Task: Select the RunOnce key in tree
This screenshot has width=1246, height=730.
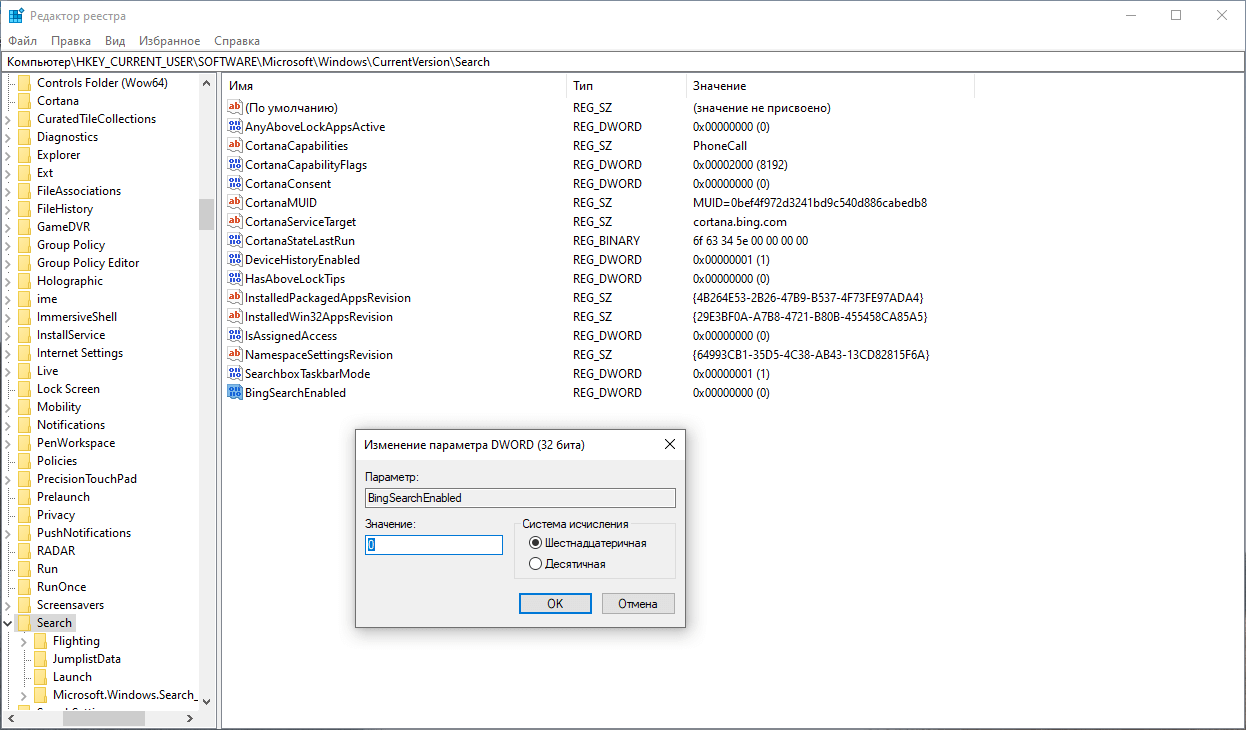Action: coord(61,587)
